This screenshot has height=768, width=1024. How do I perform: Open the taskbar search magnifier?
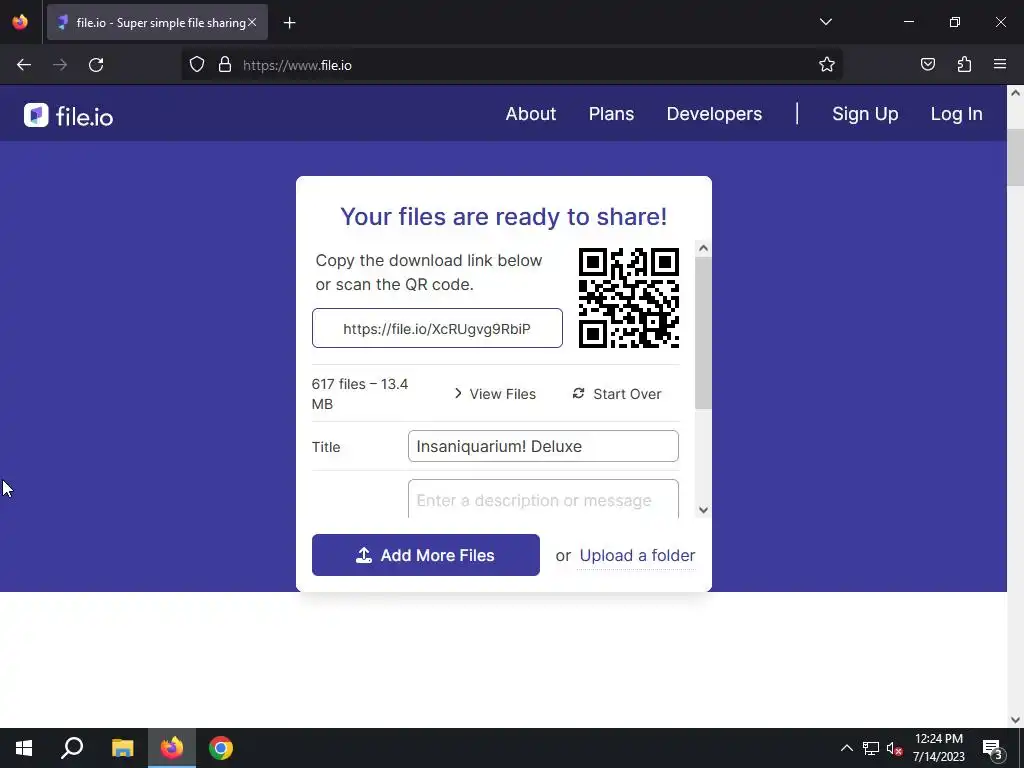point(72,748)
